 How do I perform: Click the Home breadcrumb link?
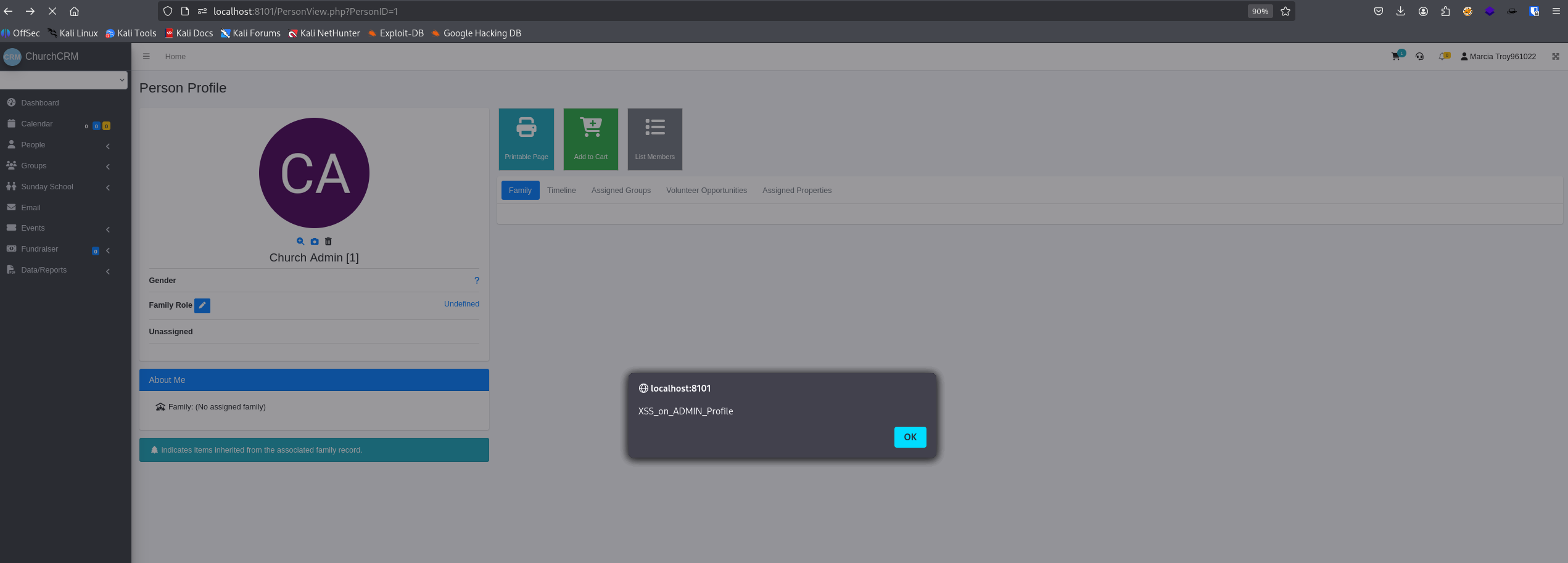(175, 57)
